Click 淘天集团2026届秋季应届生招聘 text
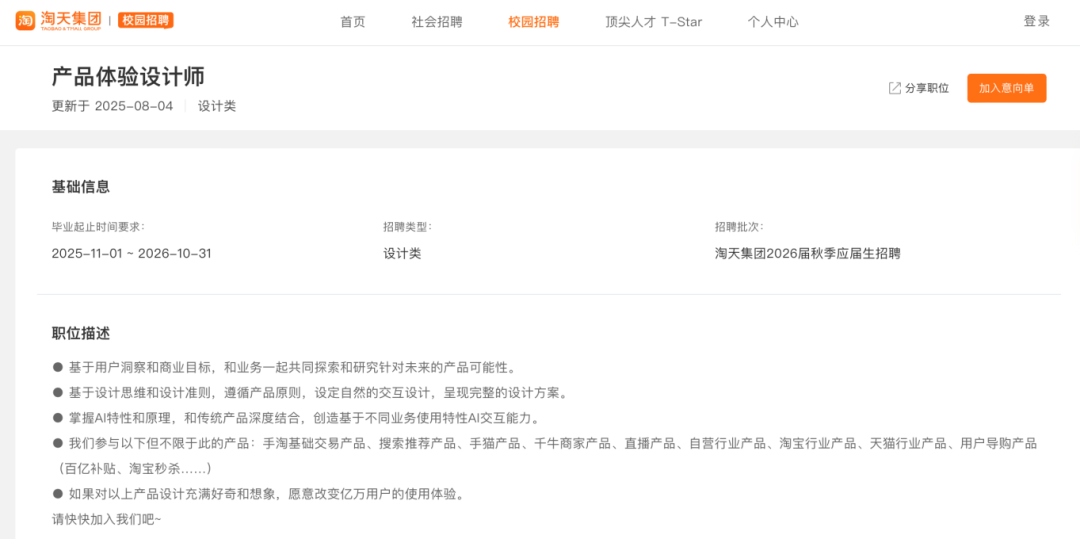1080x539 pixels. [x=807, y=253]
